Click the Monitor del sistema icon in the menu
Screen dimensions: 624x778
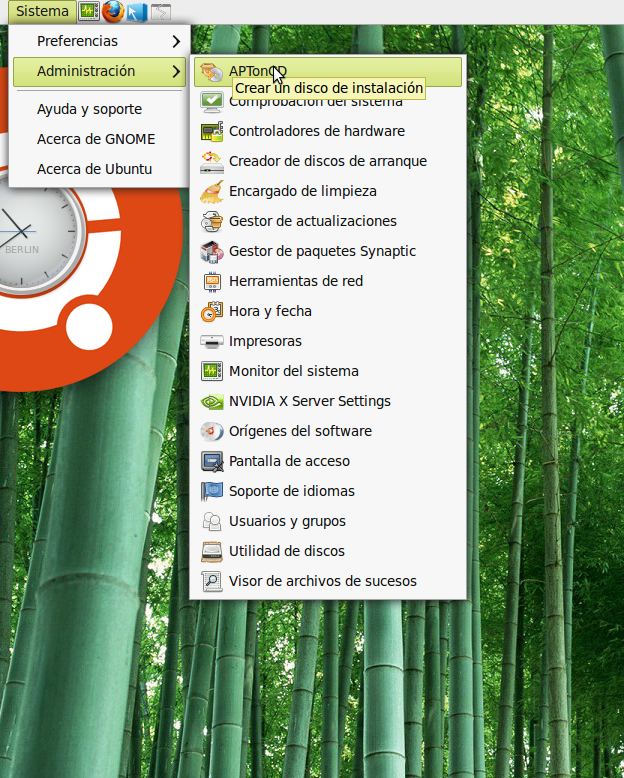click(212, 371)
